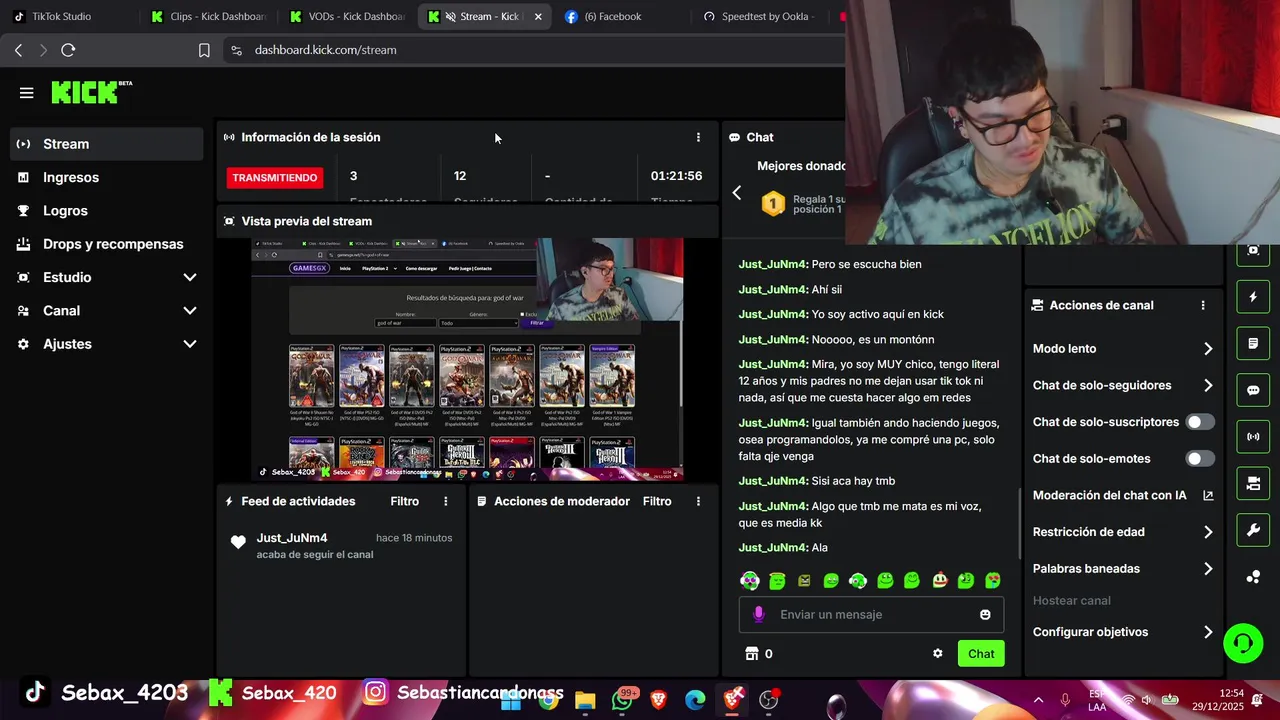The image size is (1280, 720).
Task: Open chat settings gear icon
Action: tap(938, 653)
